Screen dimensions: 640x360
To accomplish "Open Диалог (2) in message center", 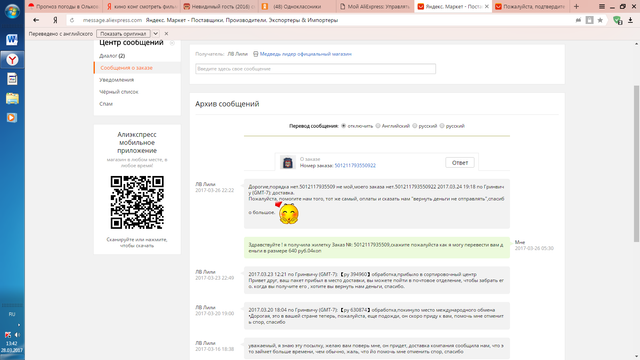I will coord(112,56).
